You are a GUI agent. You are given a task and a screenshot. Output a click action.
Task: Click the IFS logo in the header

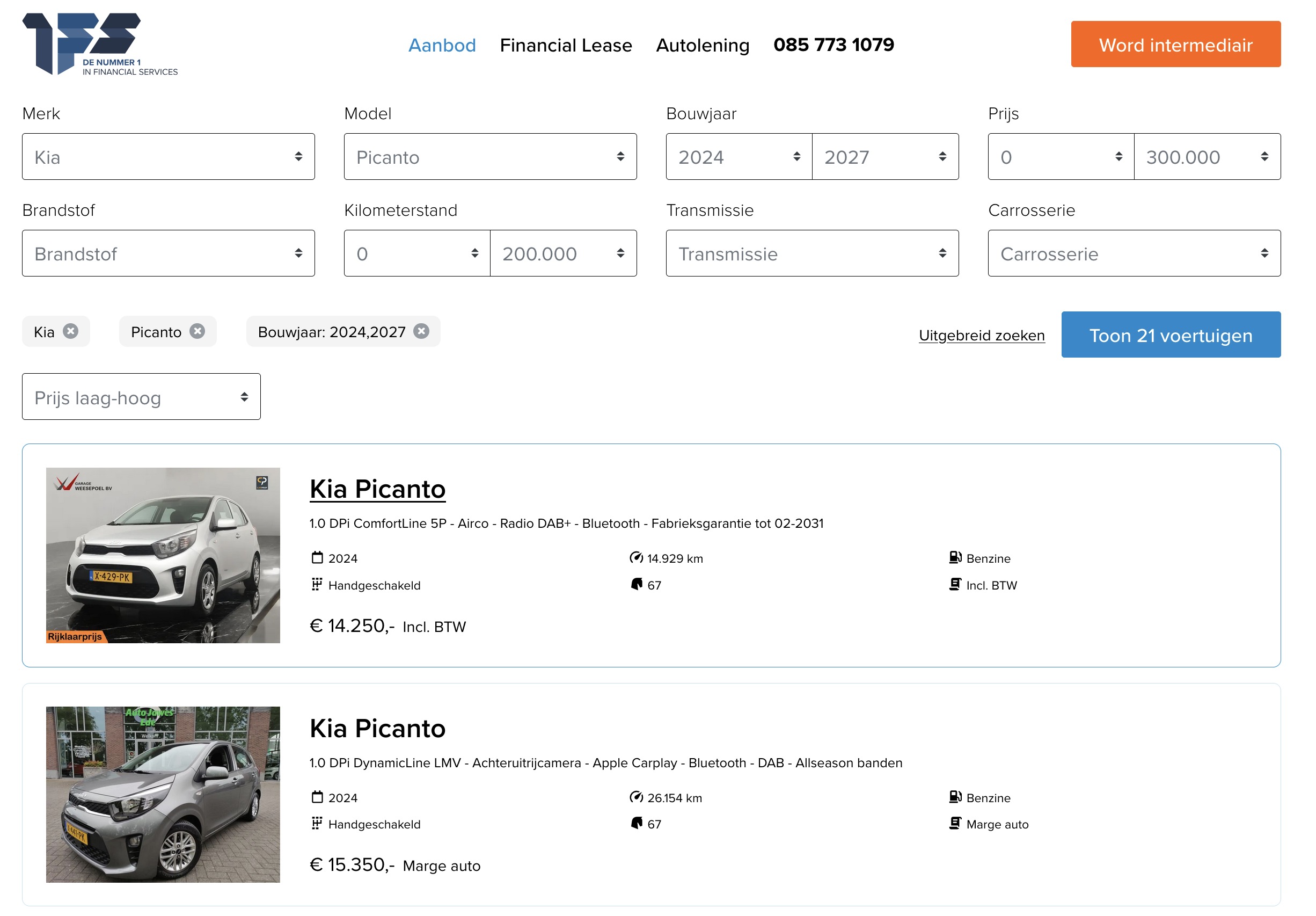click(100, 45)
